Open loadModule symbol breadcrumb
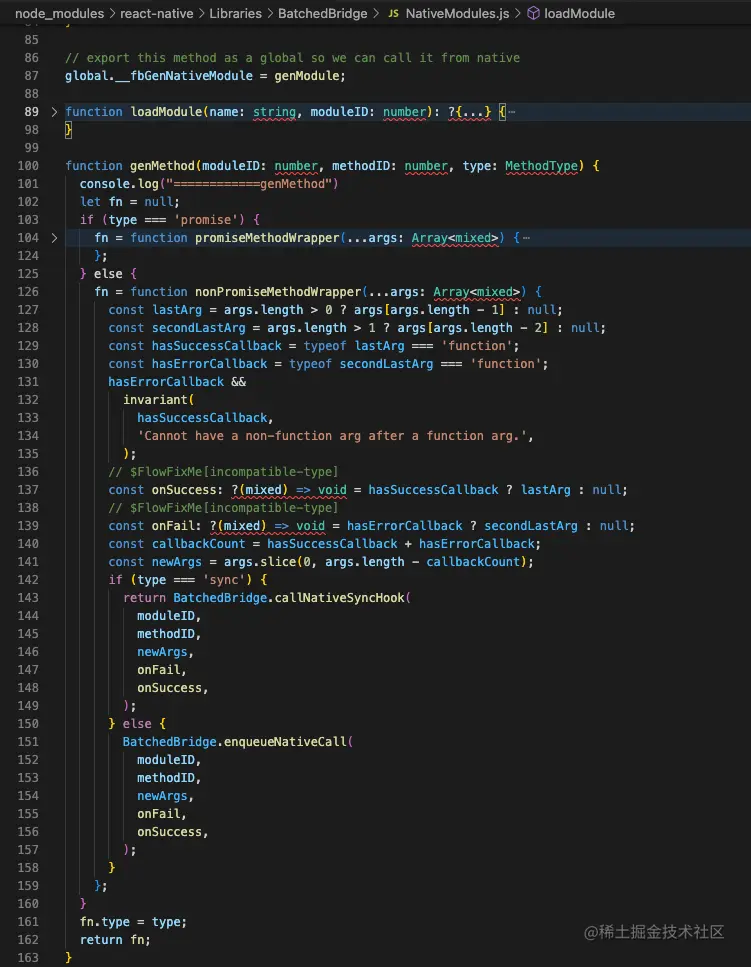The image size is (751, 967). pos(579,13)
